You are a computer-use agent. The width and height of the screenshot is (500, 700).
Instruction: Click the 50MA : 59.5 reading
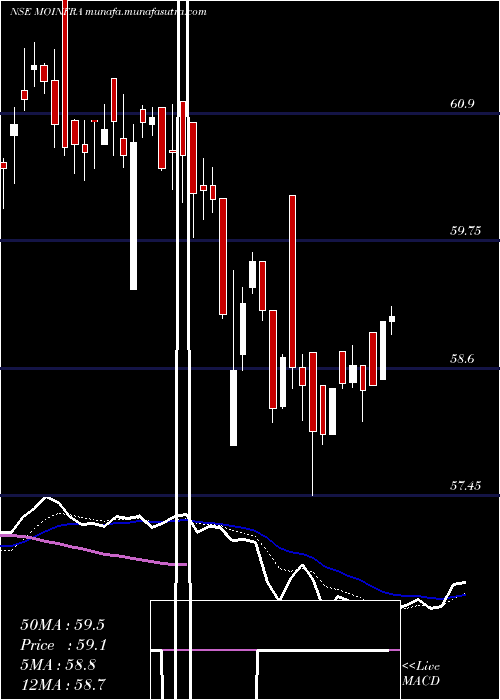click(62, 625)
